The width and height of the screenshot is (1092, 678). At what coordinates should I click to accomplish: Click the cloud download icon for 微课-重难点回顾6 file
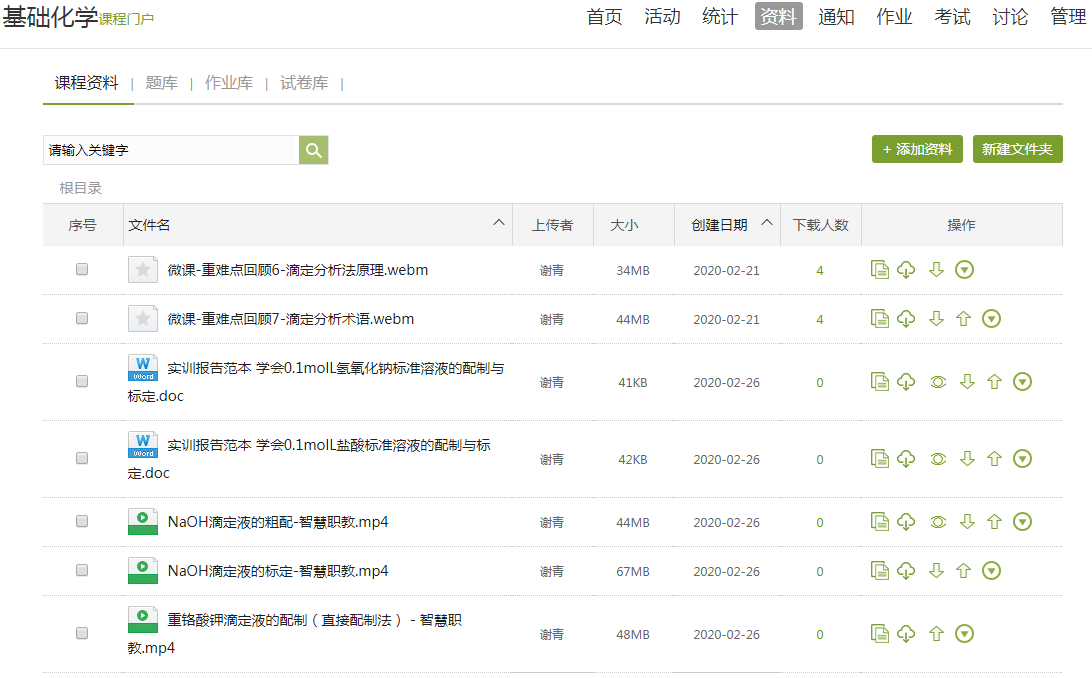pyautogui.click(x=906, y=270)
